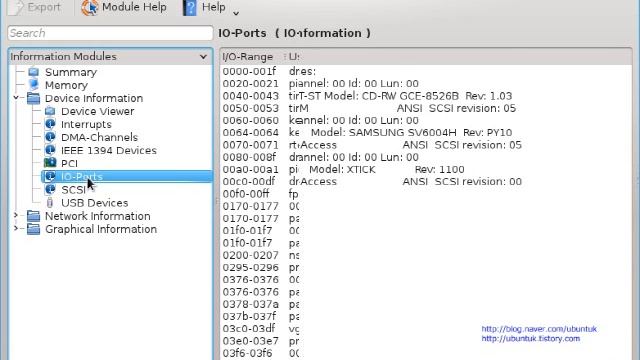Image resolution: width=640 pixels, height=360 pixels.
Task: Expand the Network Information branch
Action: [16, 216]
